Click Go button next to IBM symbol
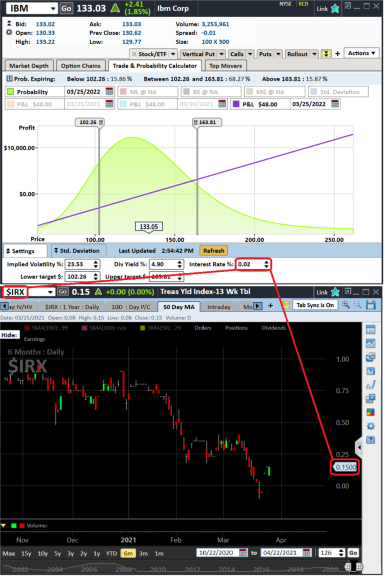The width and height of the screenshot is (385, 578). click(x=66, y=8)
